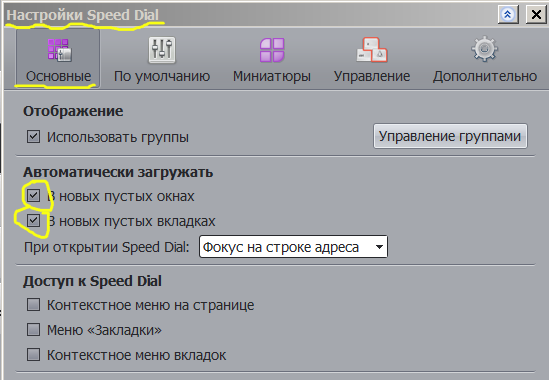Open the Дополнительно tab label

485,76
